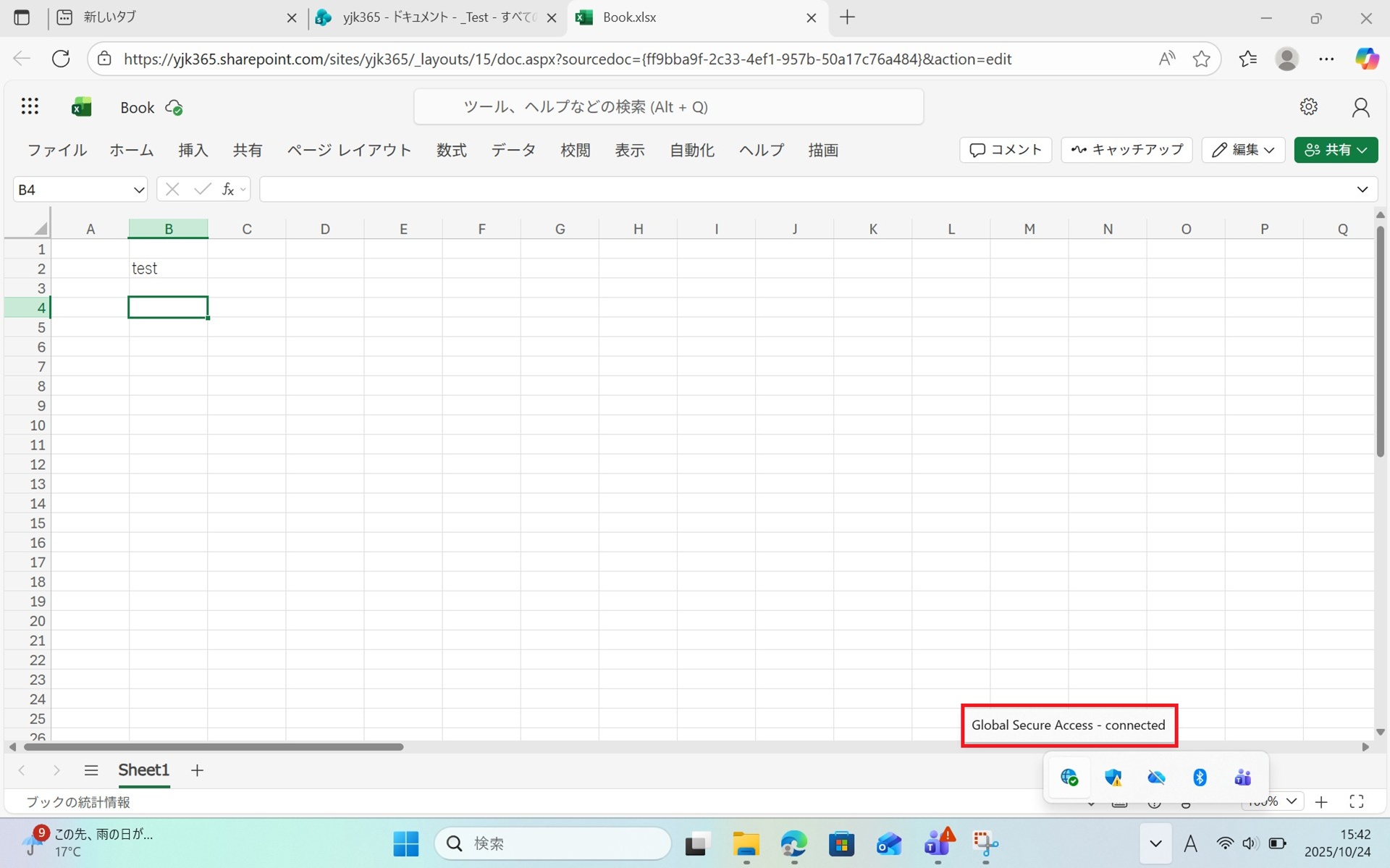Click the insert function fx icon
Viewport: 1390px width, 868px height.
pos(227,190)
